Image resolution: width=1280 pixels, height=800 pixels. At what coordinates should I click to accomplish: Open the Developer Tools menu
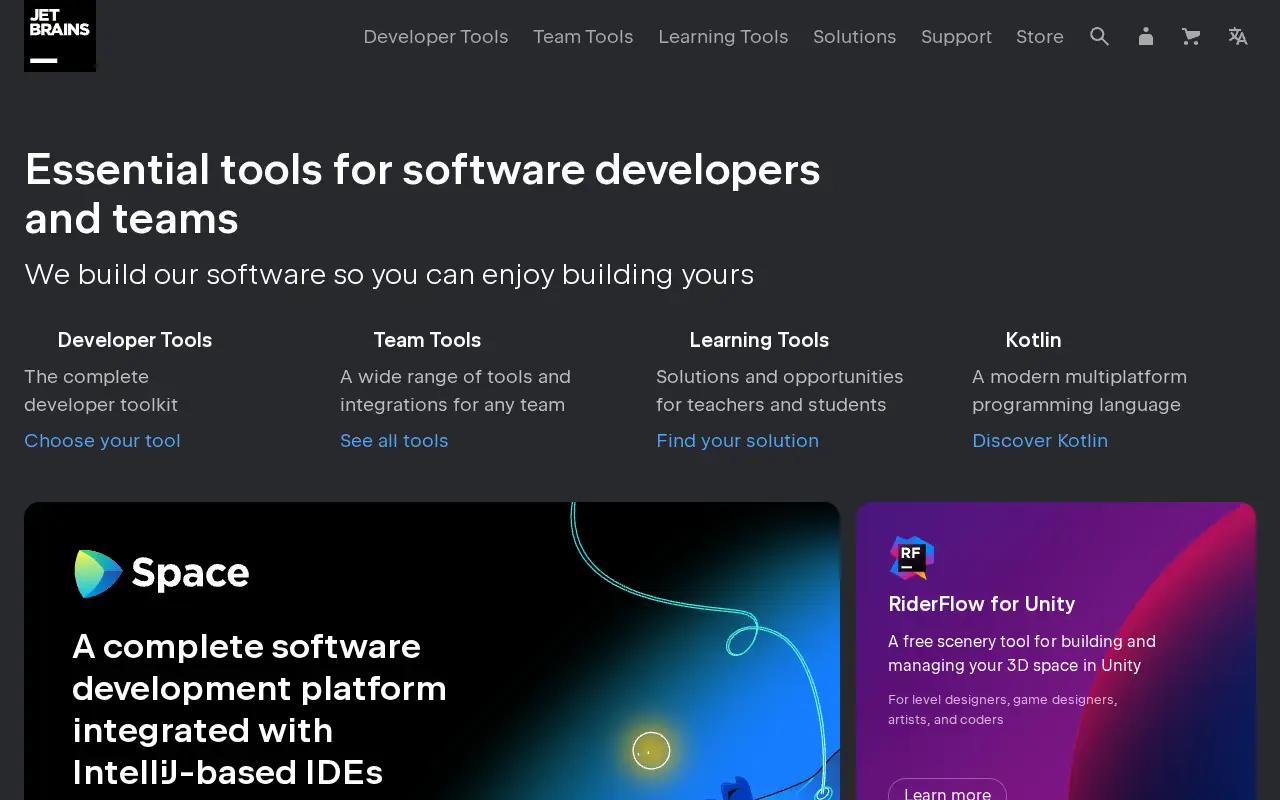436,37
